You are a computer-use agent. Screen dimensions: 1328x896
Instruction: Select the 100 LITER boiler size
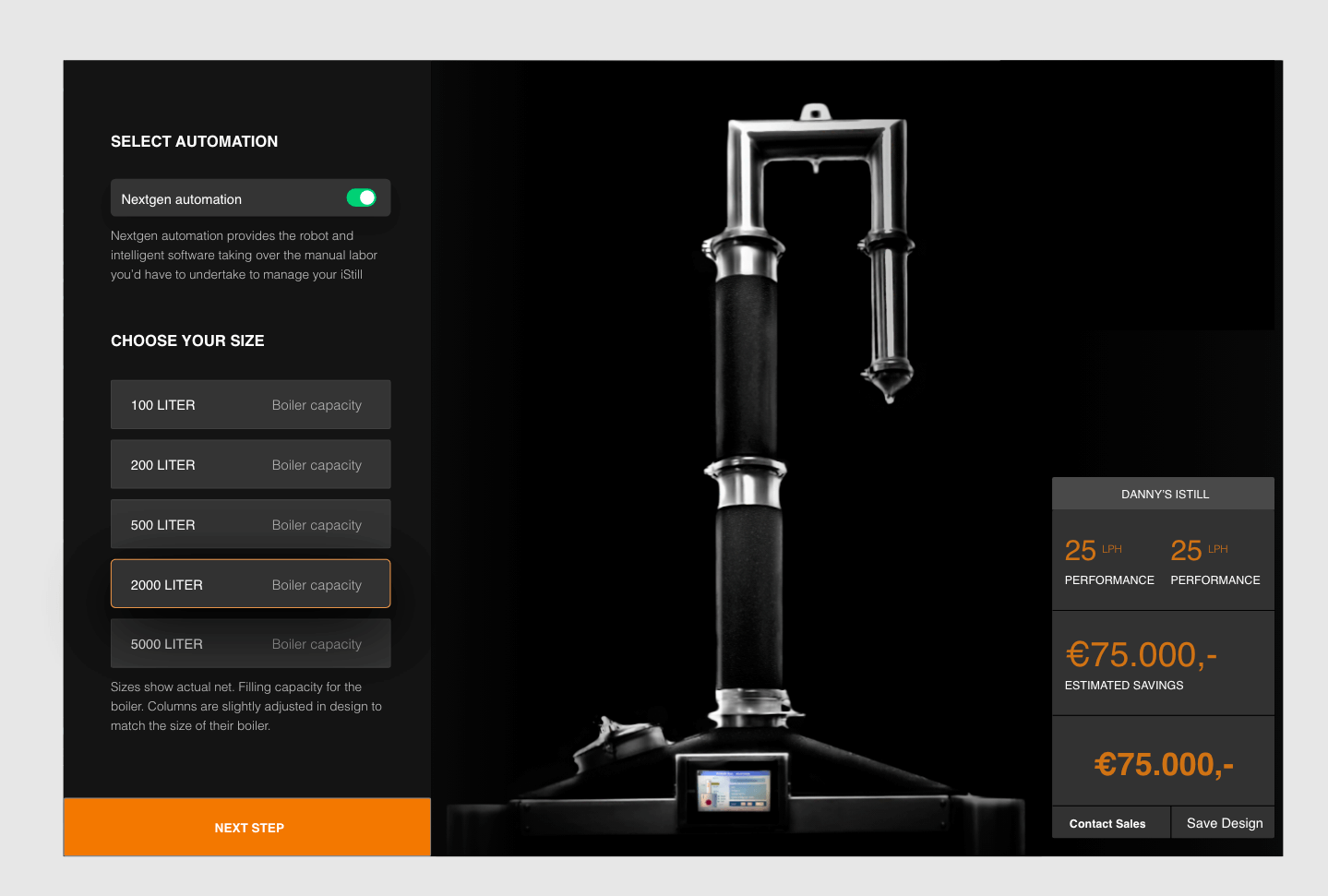250,404
